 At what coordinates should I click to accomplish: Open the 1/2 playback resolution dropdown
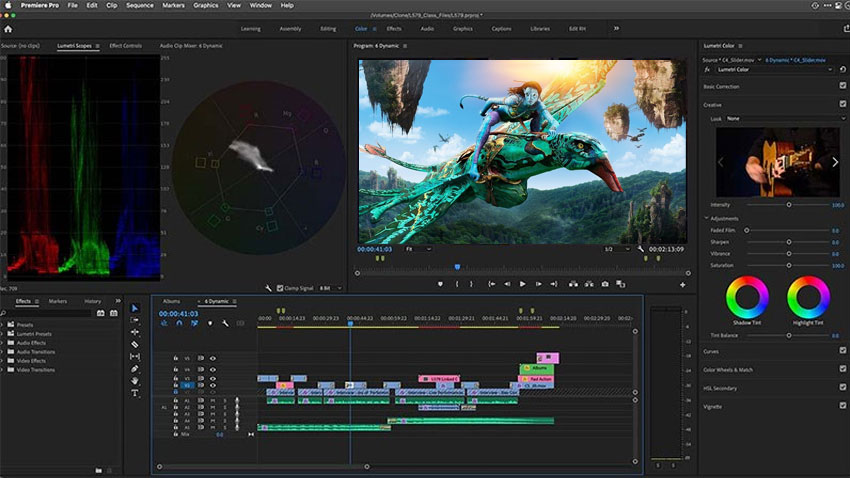pyautogui.click(x=617, y=249)
